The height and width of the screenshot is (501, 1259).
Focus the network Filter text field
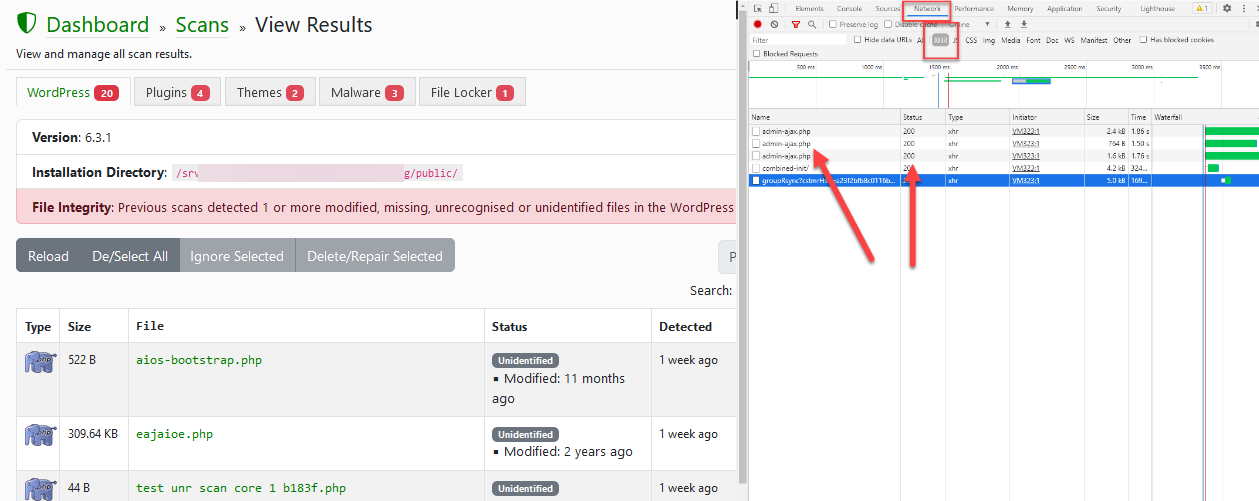[x=798, y=40]
